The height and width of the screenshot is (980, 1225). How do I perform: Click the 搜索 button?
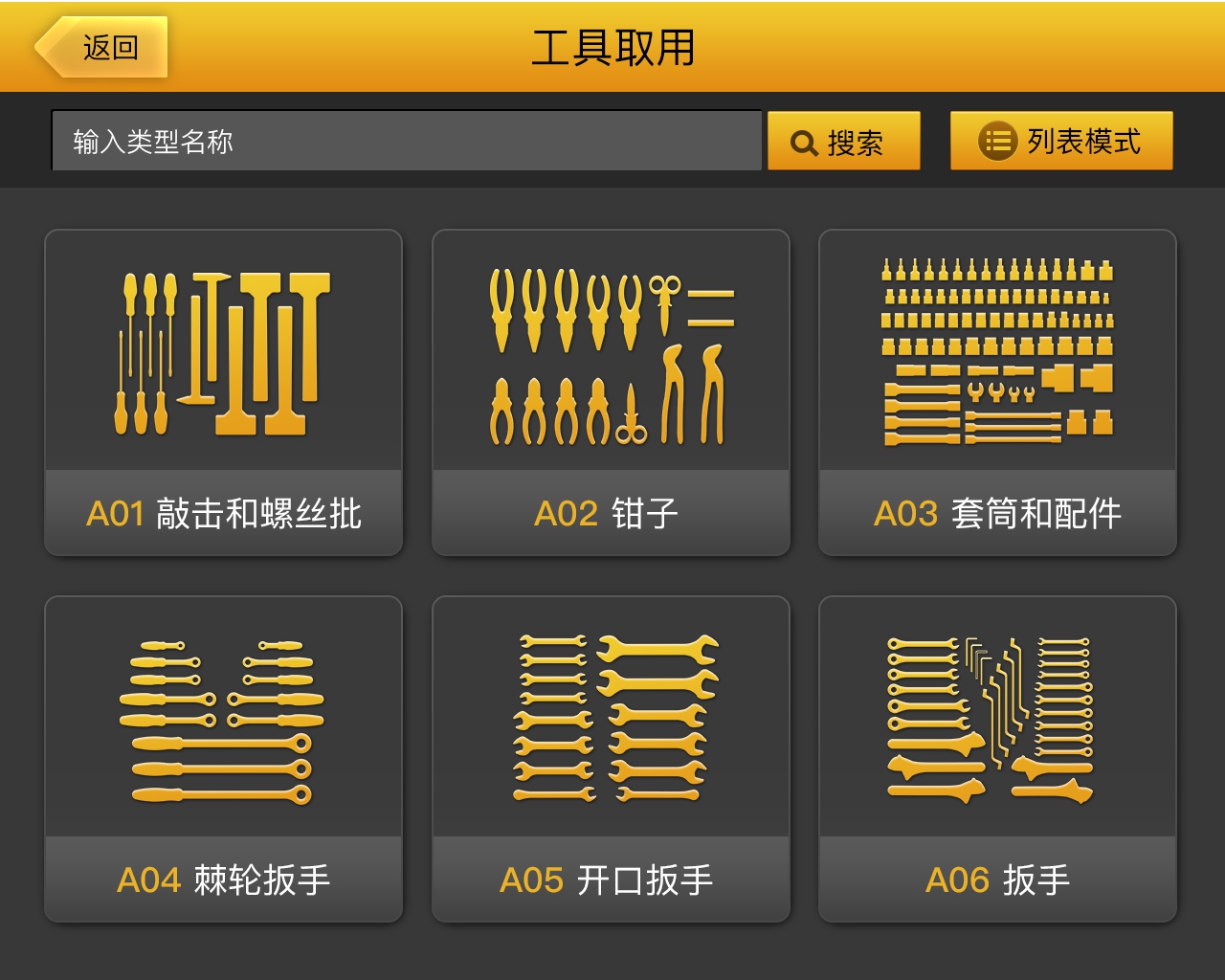[x=844, y=141]
